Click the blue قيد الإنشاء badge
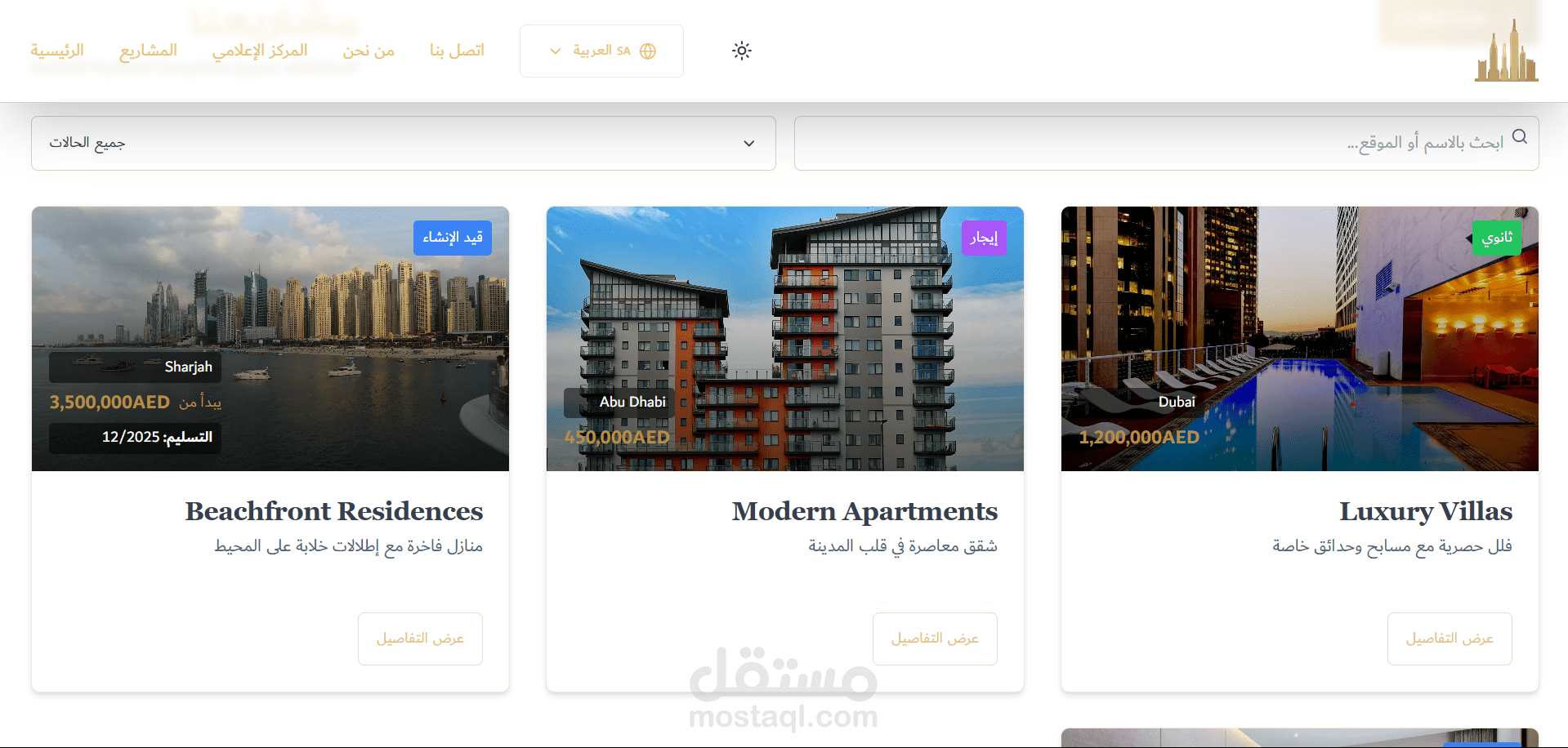 453,238
